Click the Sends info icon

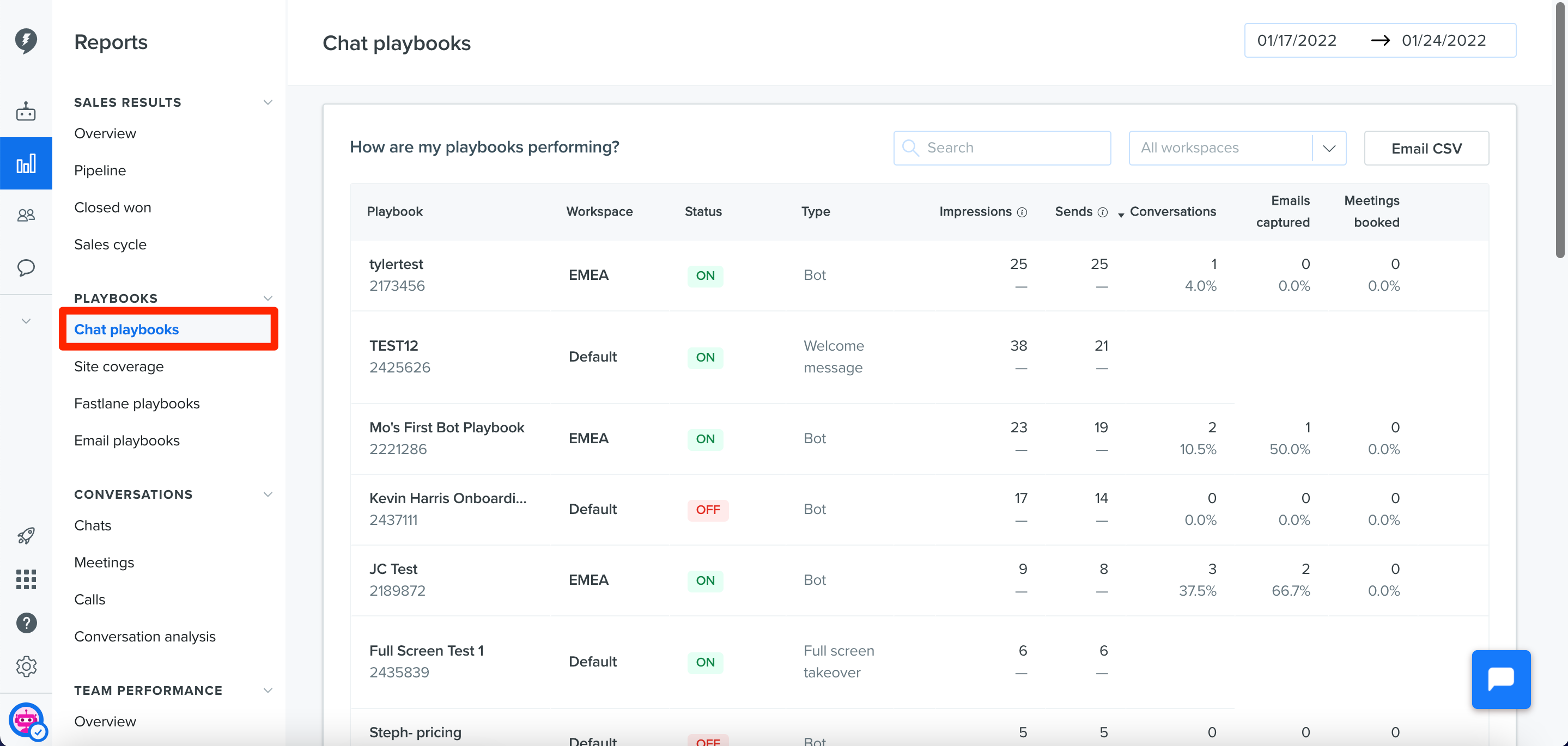click(1102, 212)
